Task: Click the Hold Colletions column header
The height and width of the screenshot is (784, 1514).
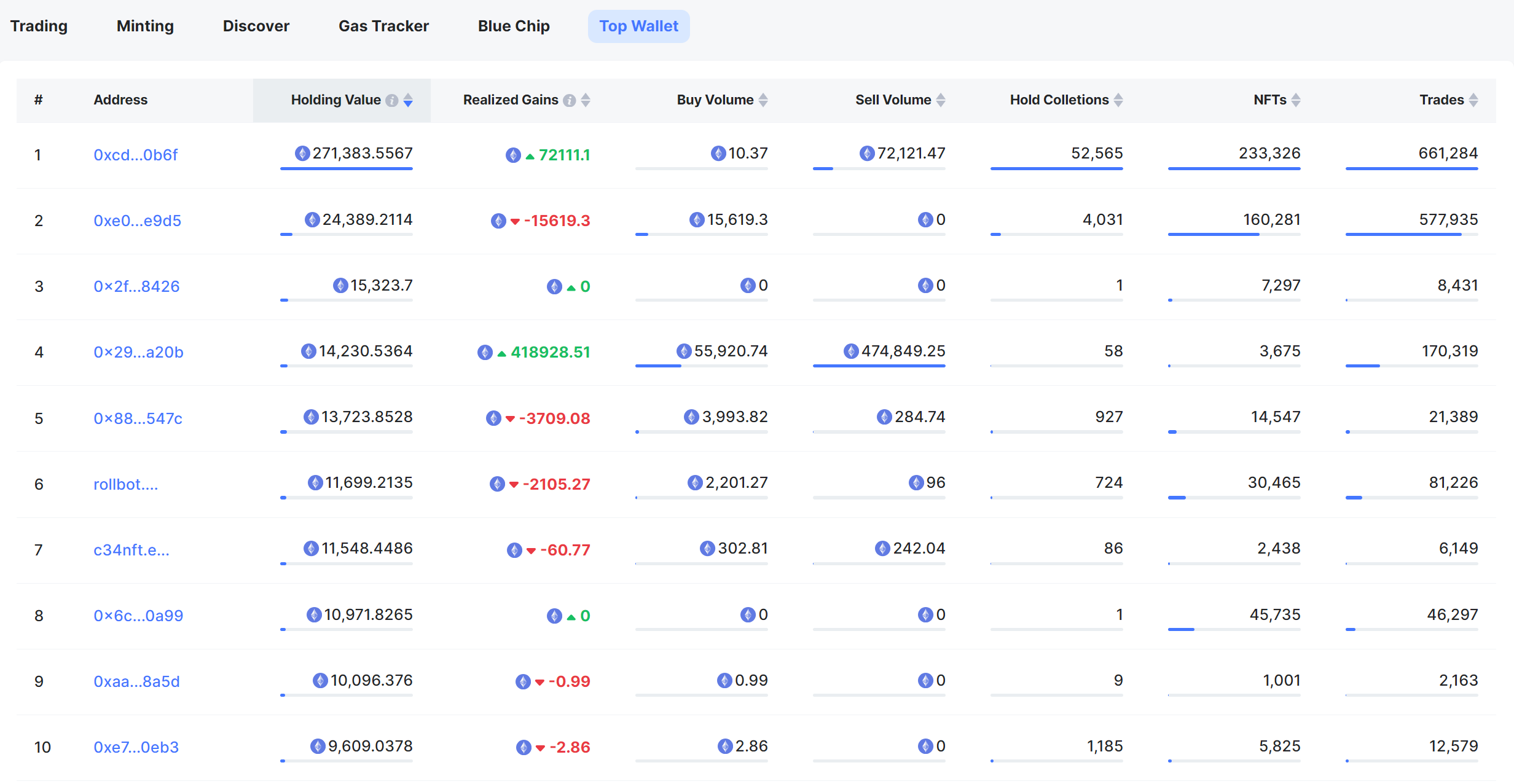Action: tap(1059, 100)
